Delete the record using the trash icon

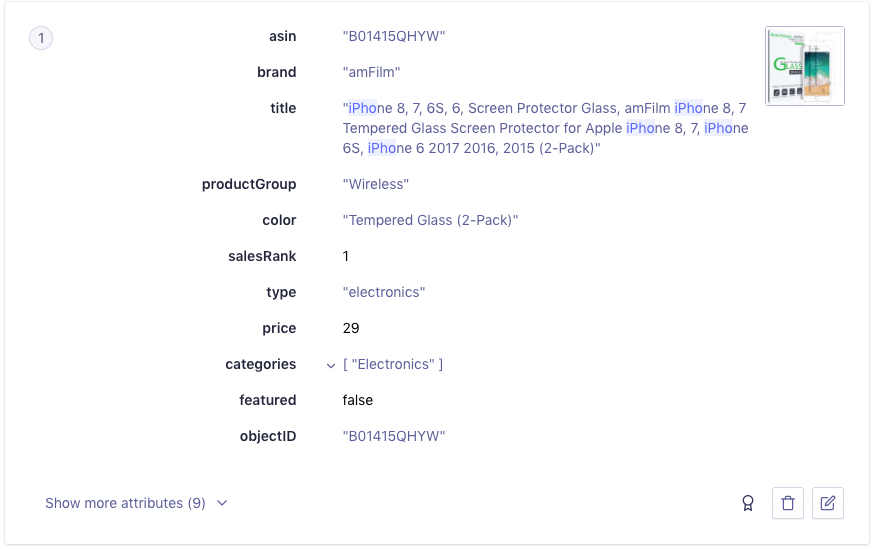pyautogui.click(x=788, y=503)
